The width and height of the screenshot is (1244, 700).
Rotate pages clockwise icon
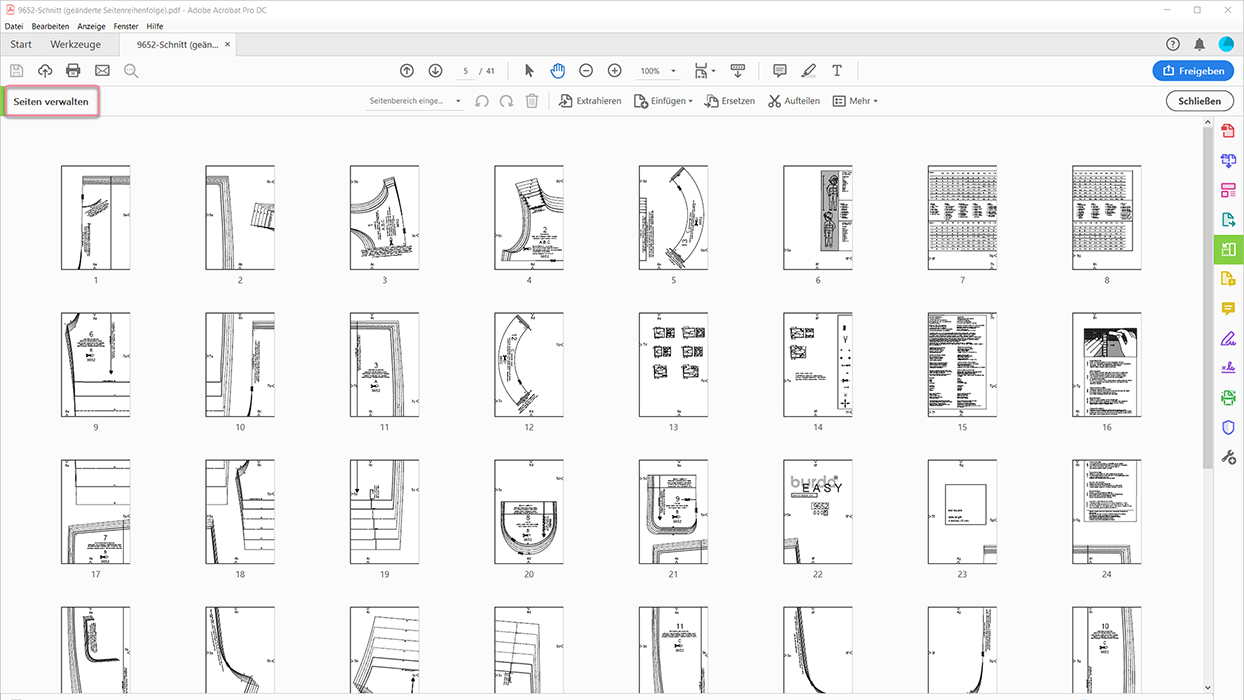click(507, 101)
